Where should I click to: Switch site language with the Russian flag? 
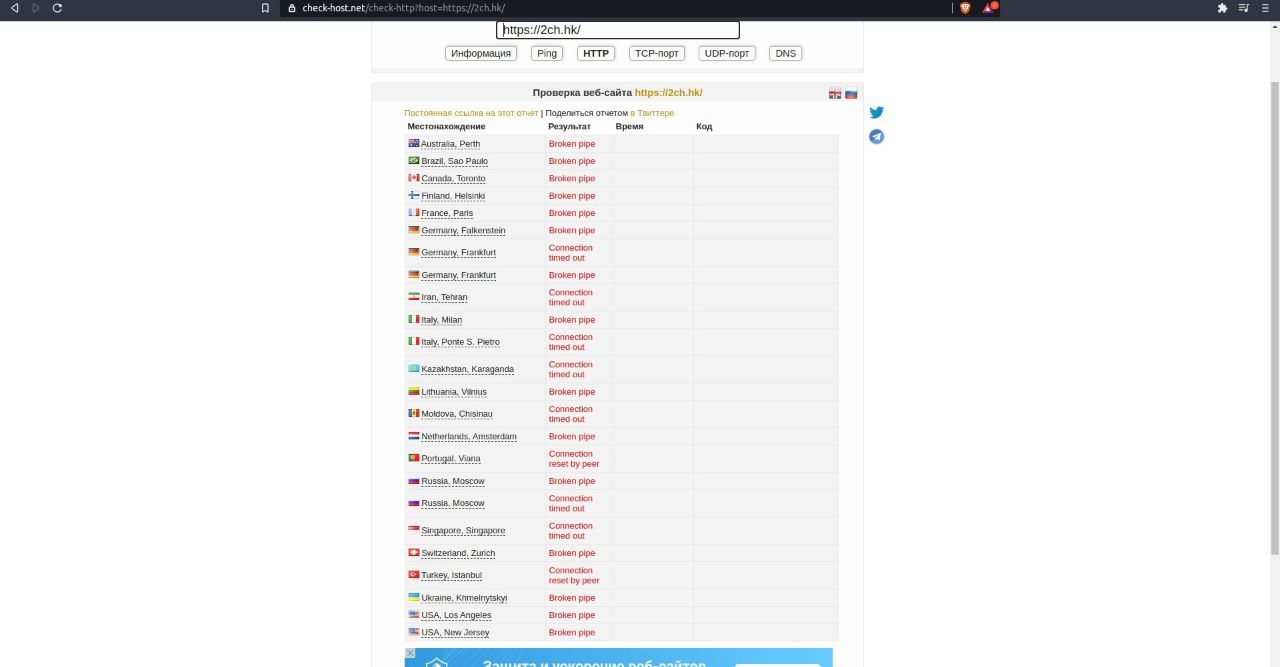pyautogui.click(x=851, y=94)
